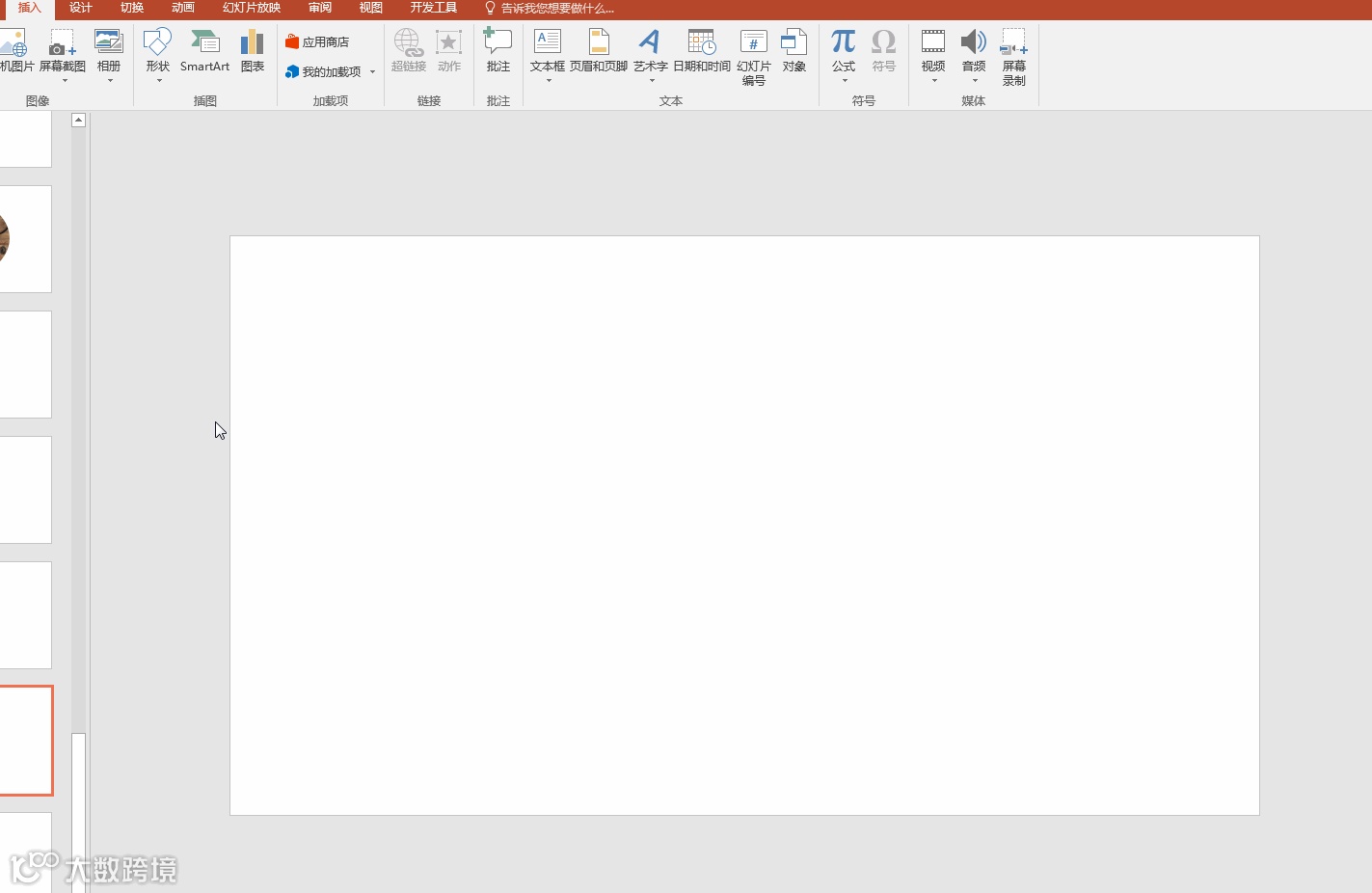Open 页眉和页脚 header and footer
The height and width of the screenshot is (893, 1372).
(x=599, y=51)
